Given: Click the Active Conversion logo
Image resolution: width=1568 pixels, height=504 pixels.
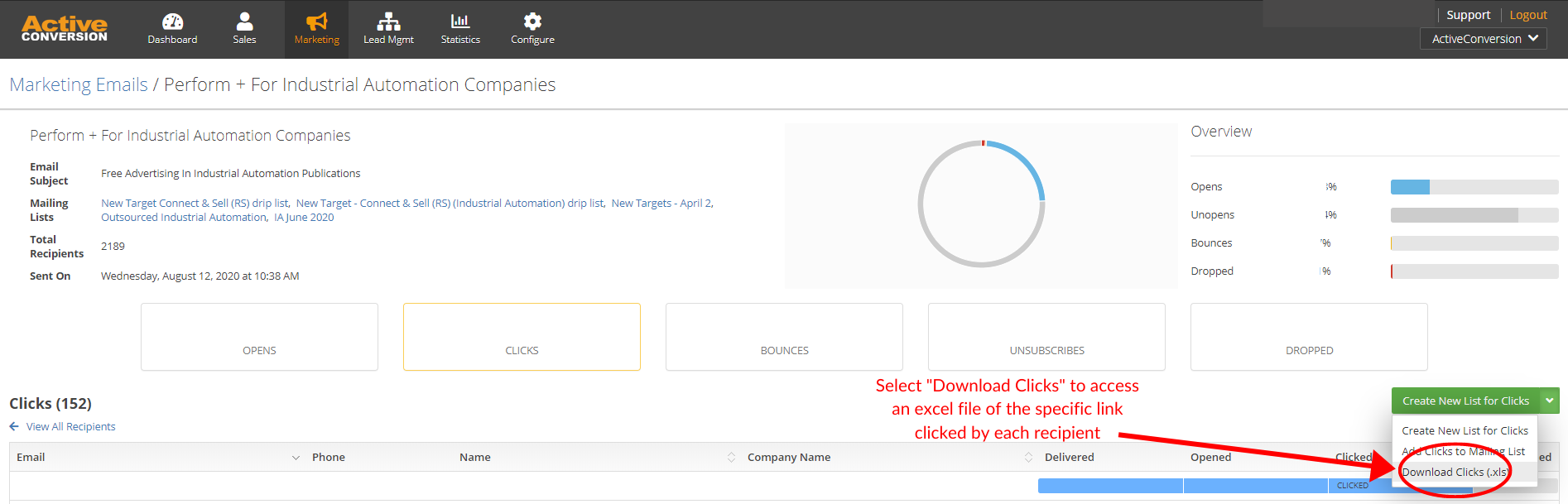Looking at the screenshot, I should (x=65, y=29).
